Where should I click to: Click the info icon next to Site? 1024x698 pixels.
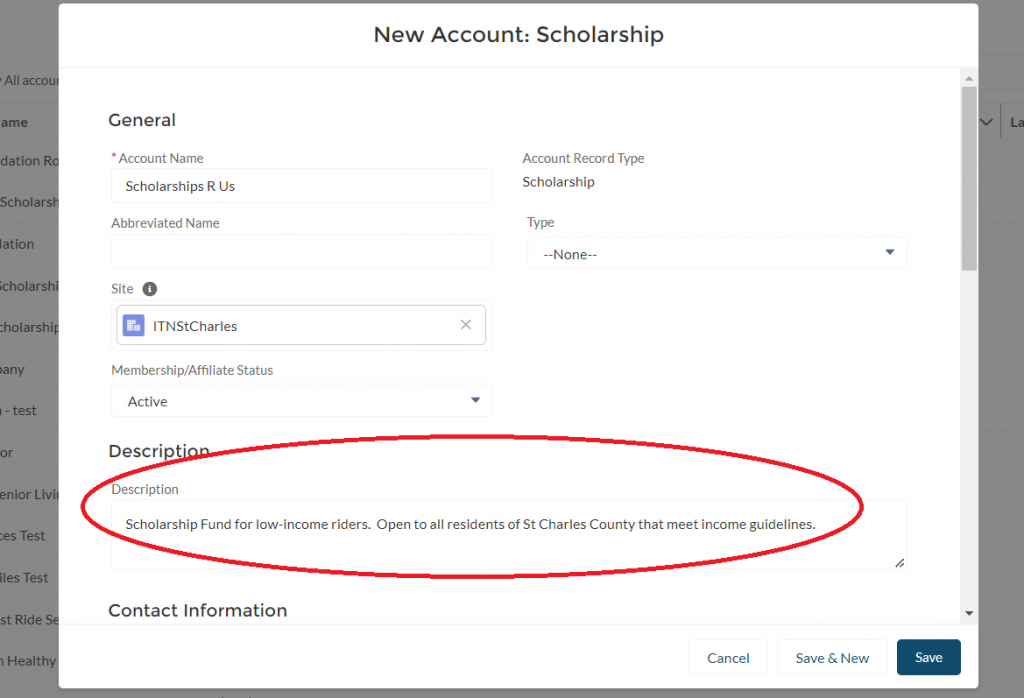[x=150, y=289]
